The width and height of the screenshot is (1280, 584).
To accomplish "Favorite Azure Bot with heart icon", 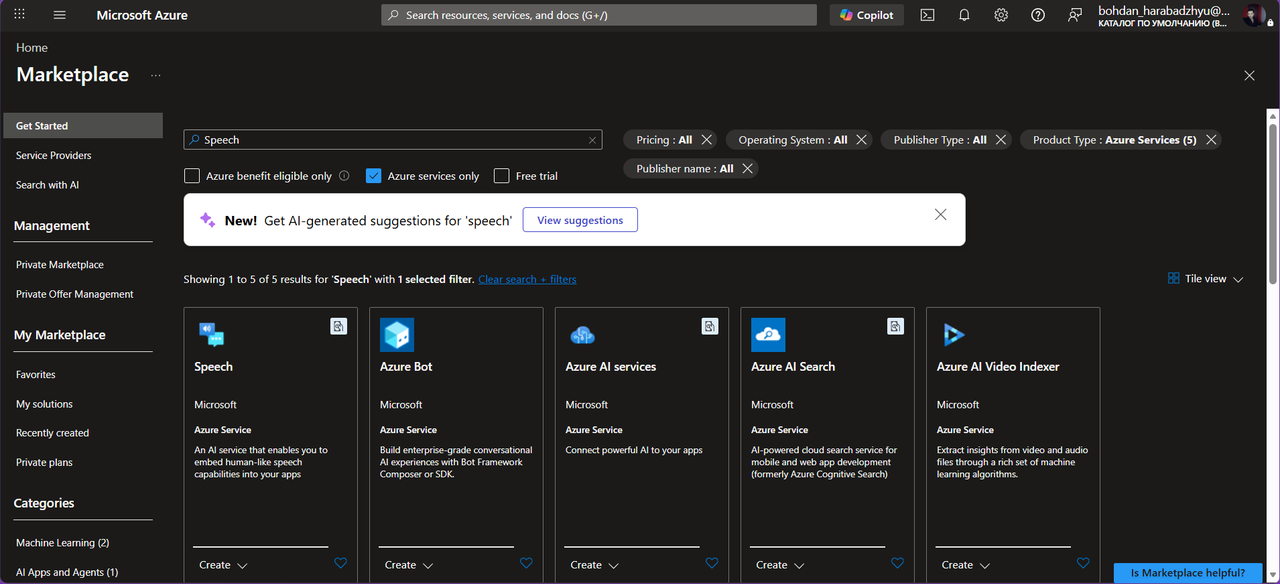I will pyautogui.click(x=526, y=564).
